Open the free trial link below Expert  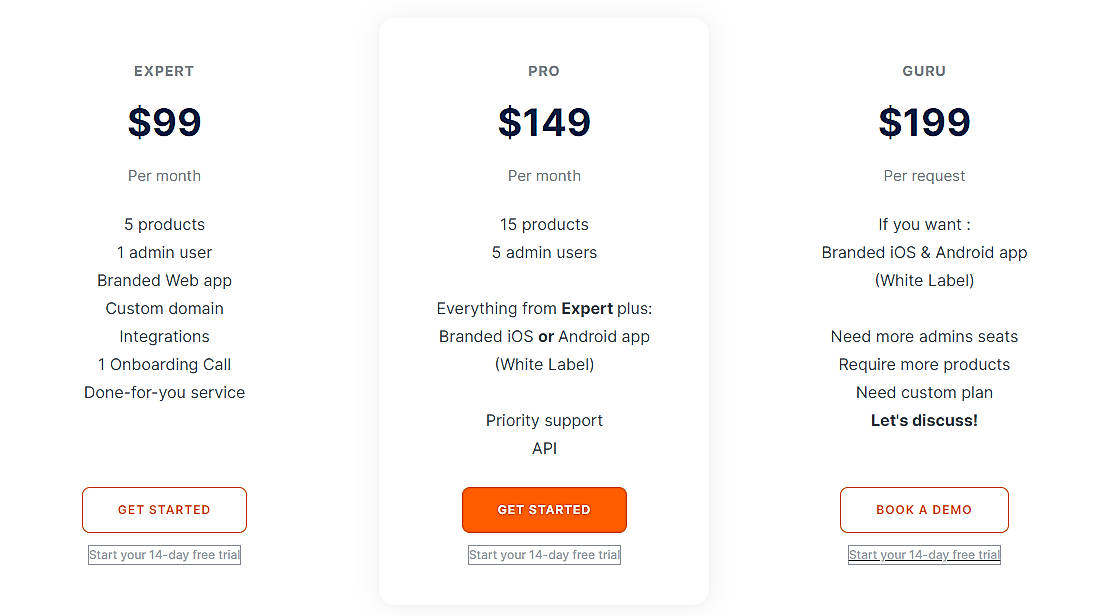coord(164,555)
